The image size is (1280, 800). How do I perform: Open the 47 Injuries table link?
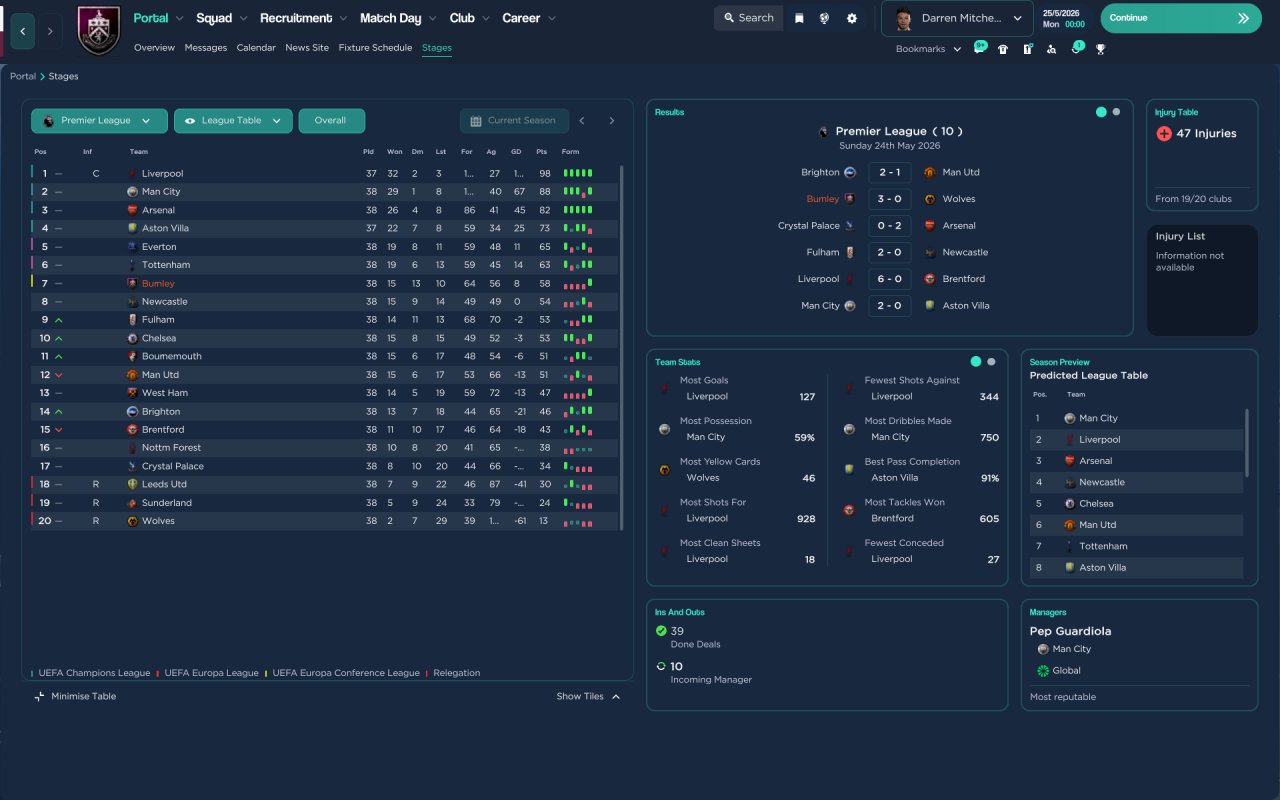[1206, 133]
